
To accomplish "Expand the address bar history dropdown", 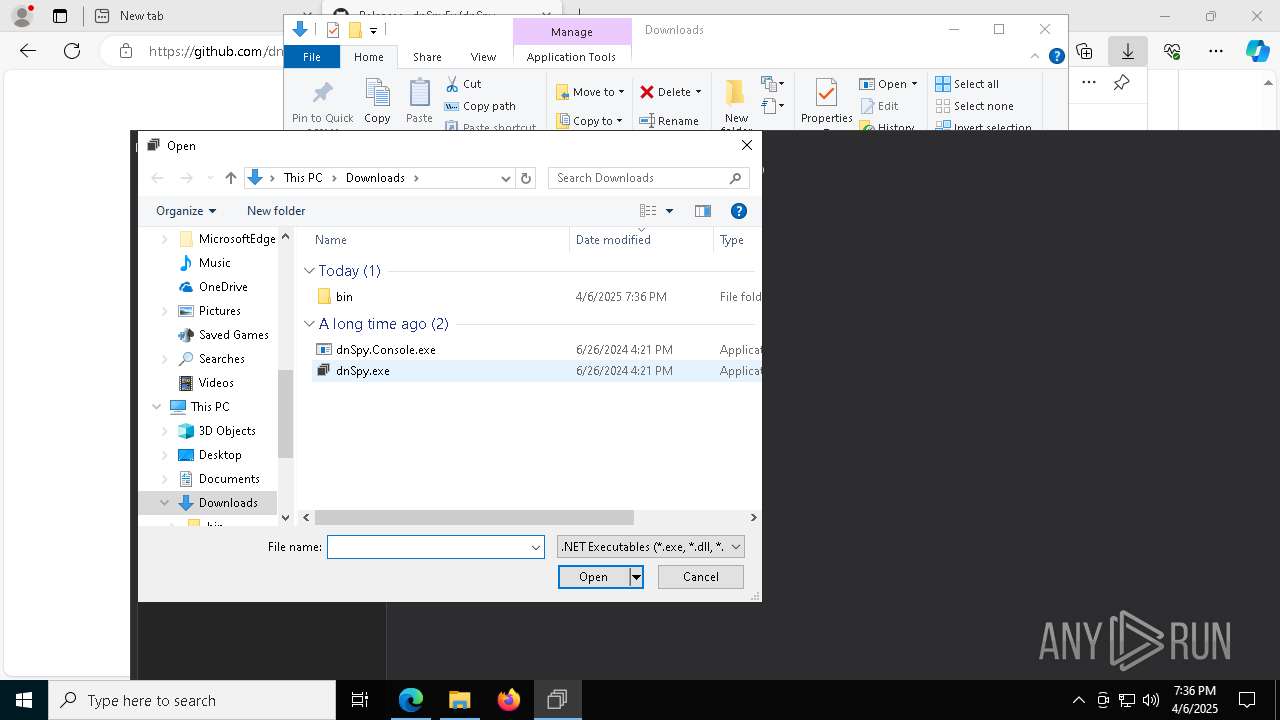I will click(x=505, y=178).
